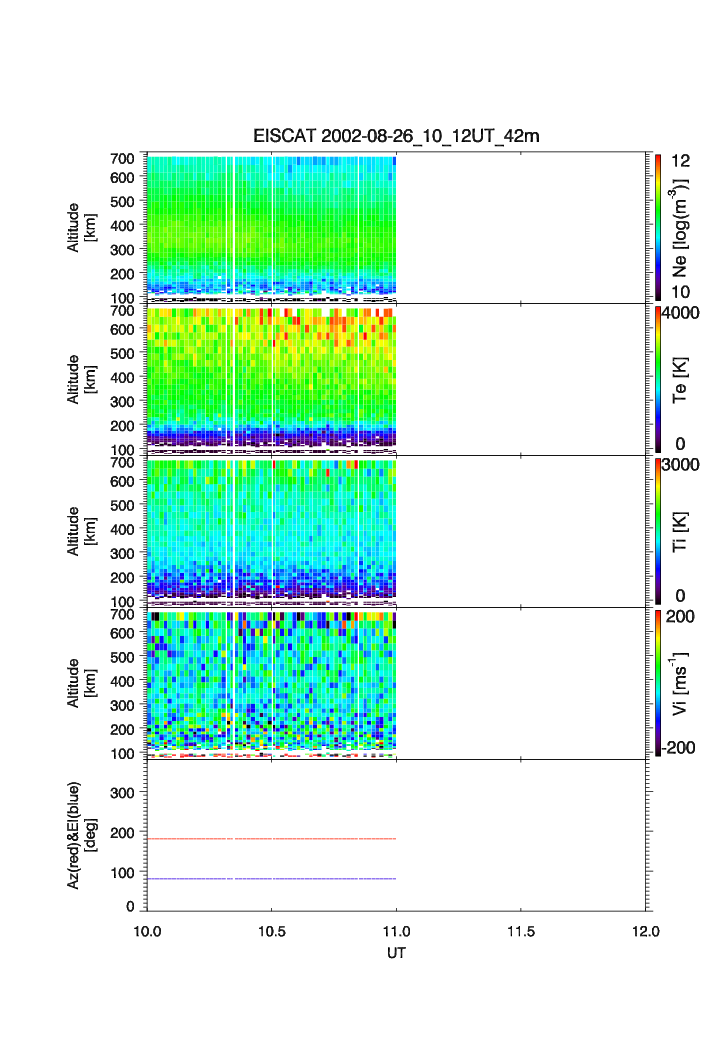
Task: Click the 11.5 tick label on UT axis
Action: pos(521,931)
